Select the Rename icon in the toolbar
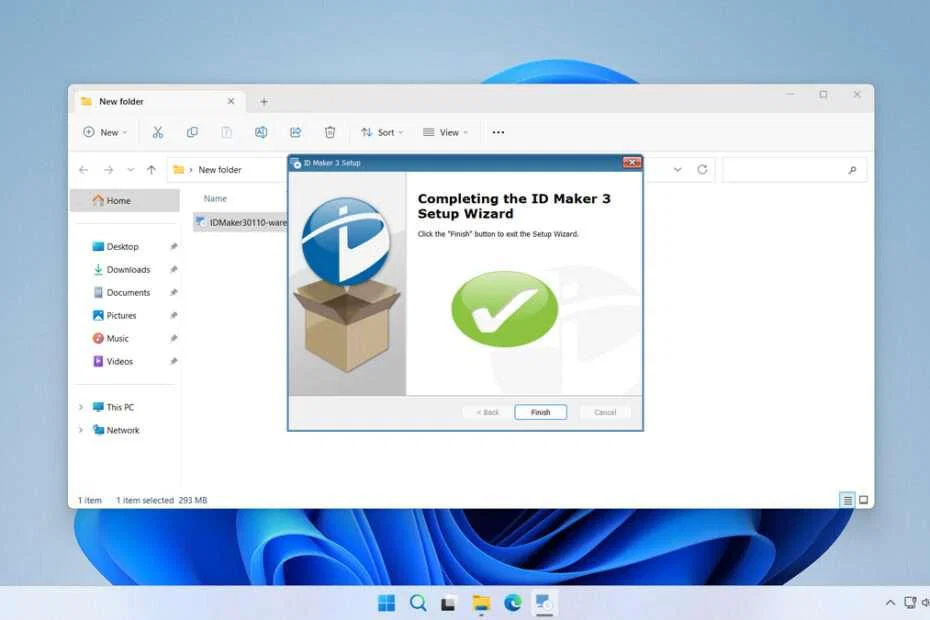The width and height of the screenshot is (930, 620). click(x=261, y=132)
